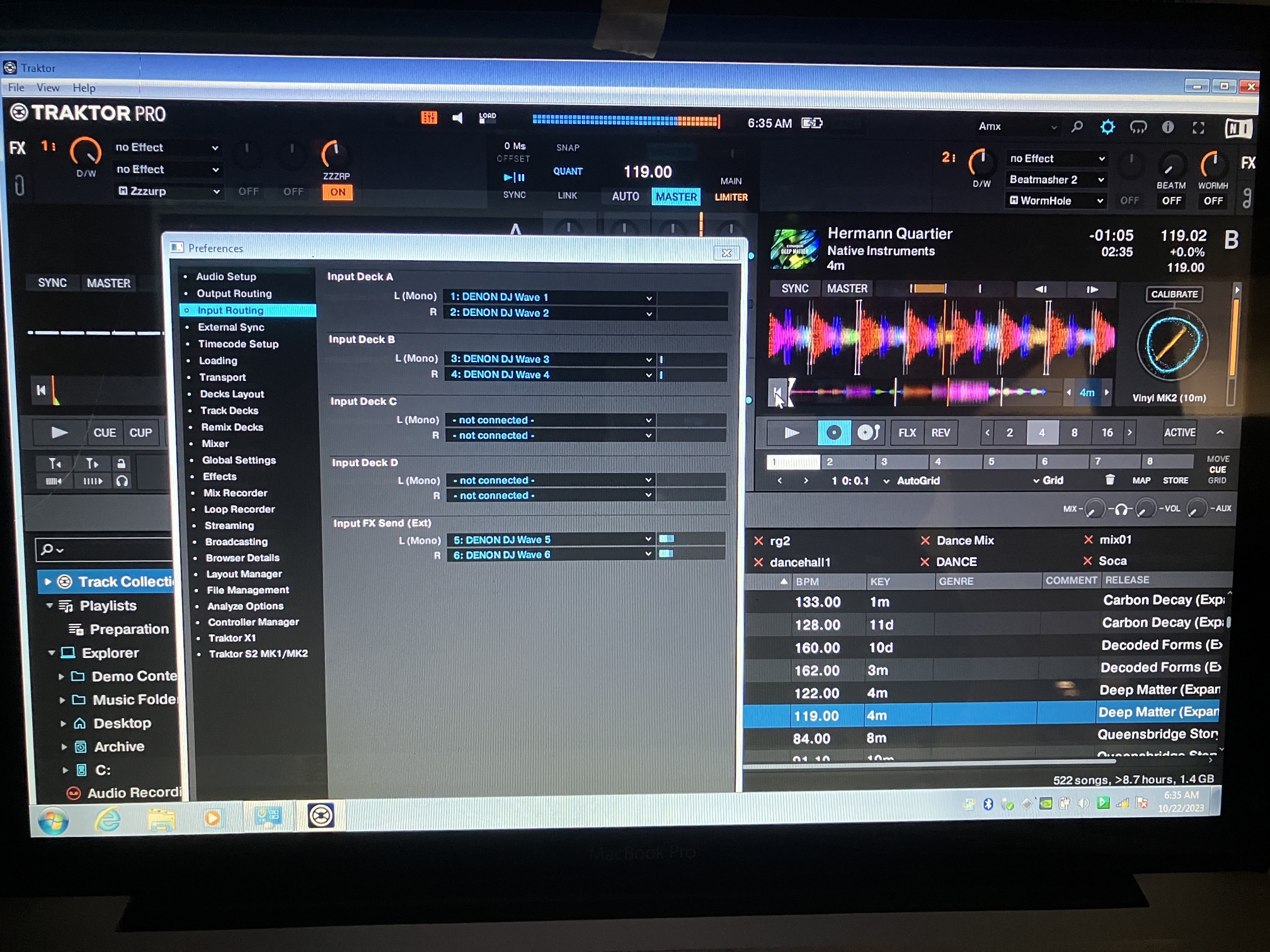Click the speaker icon in header

click(458, 118)
